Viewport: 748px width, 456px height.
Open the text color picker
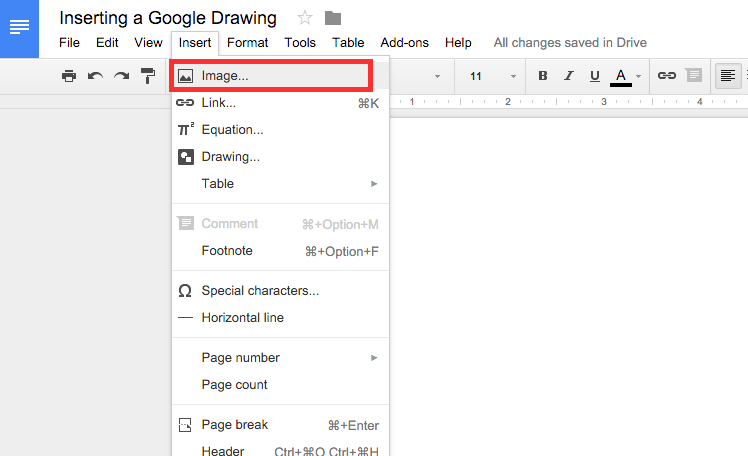pos(624,76)
